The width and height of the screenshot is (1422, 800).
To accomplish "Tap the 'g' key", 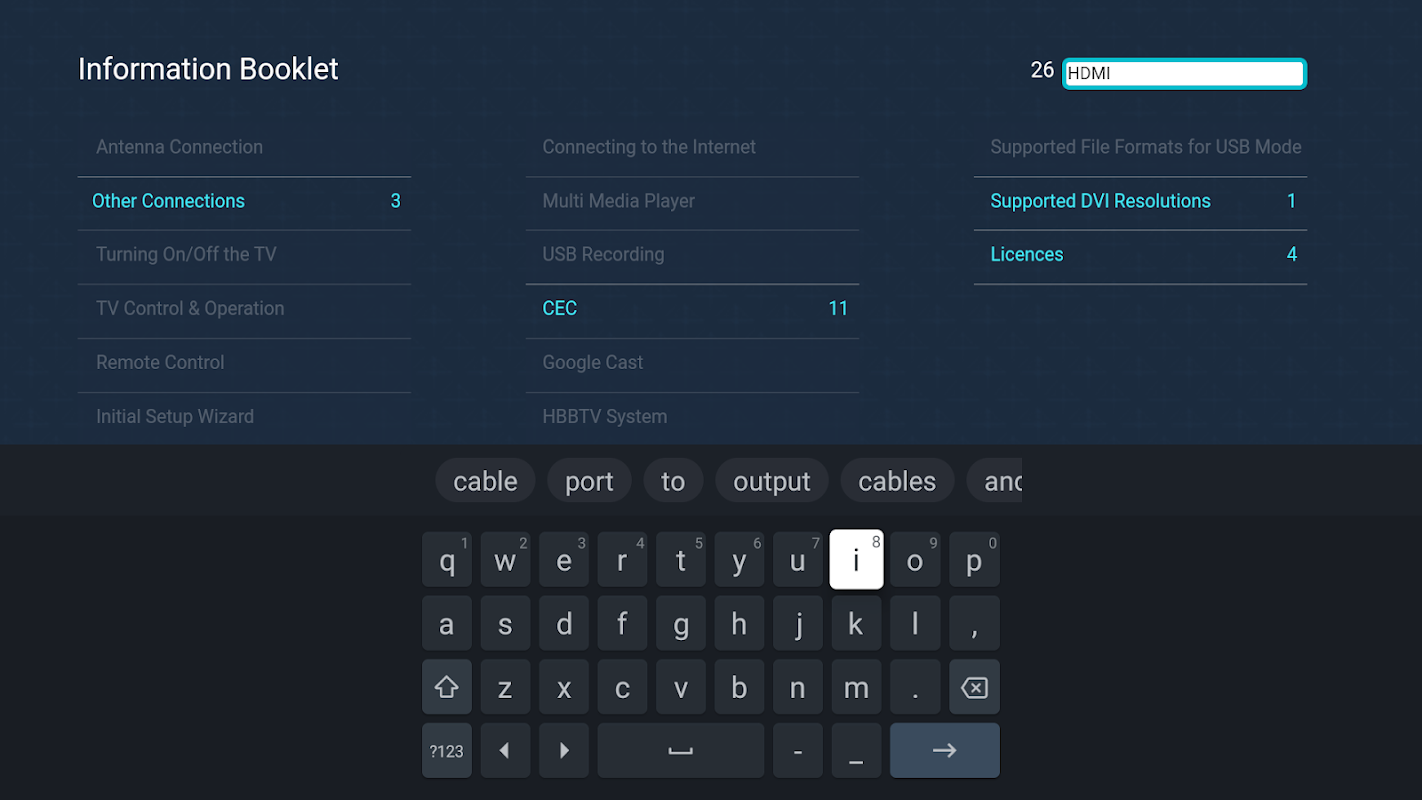I will pos(681,623).
